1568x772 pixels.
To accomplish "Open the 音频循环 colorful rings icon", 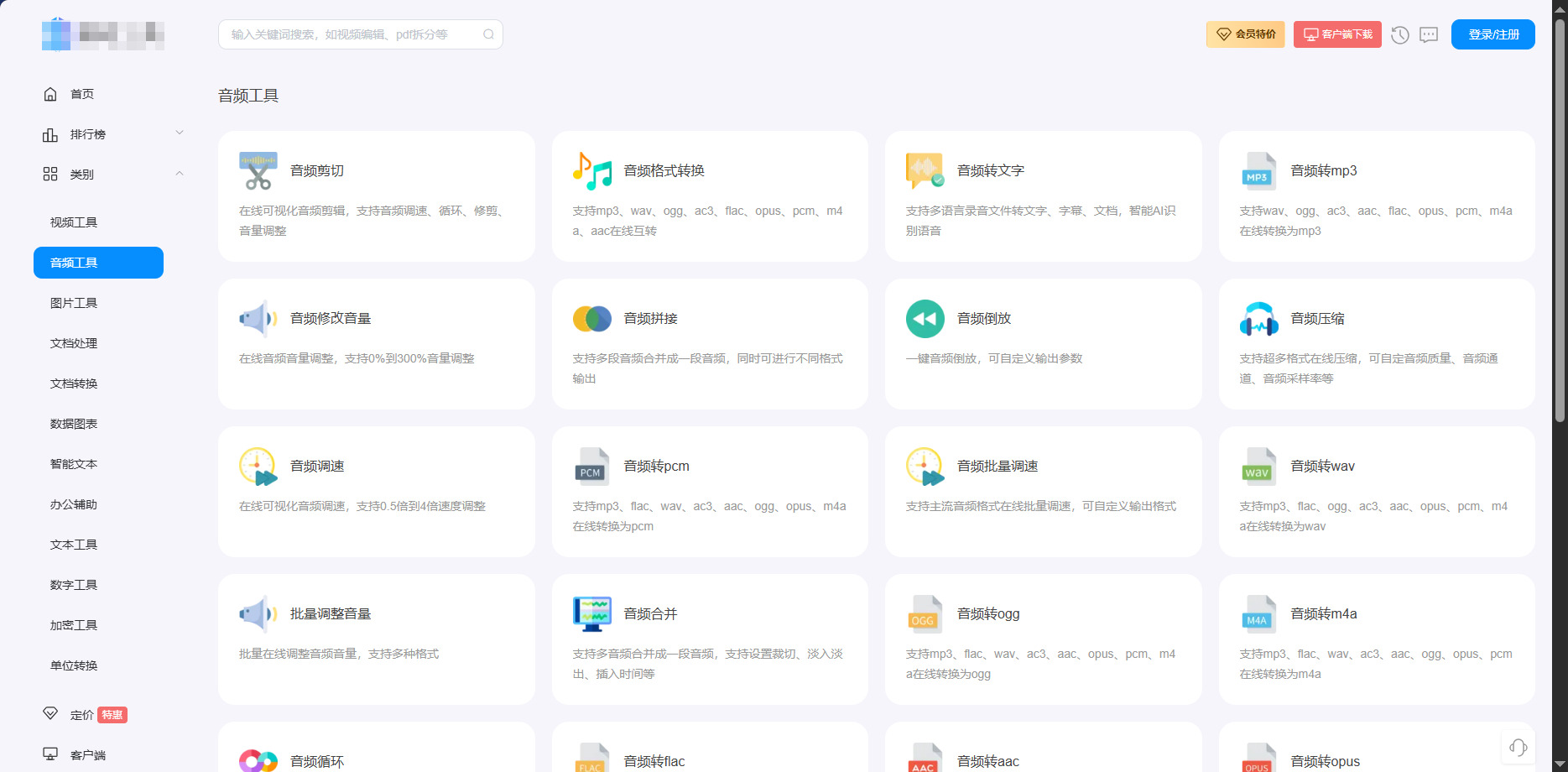I will point(258,760).
